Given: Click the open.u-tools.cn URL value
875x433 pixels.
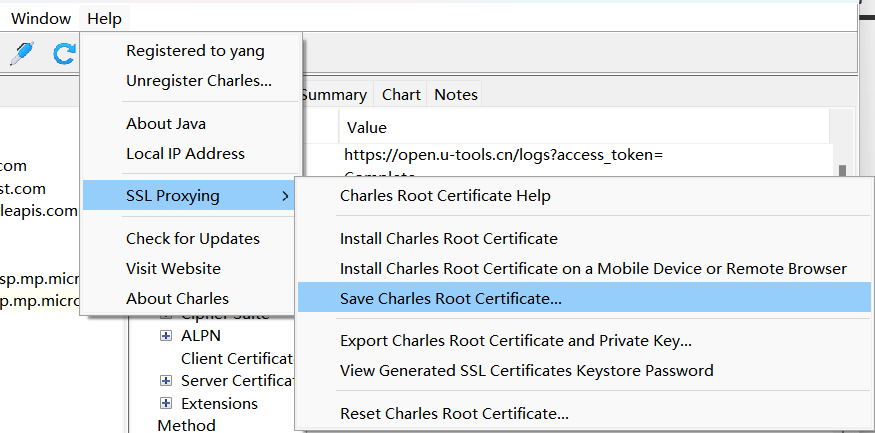Looking at the screenshot, I should tap(503, 155).
